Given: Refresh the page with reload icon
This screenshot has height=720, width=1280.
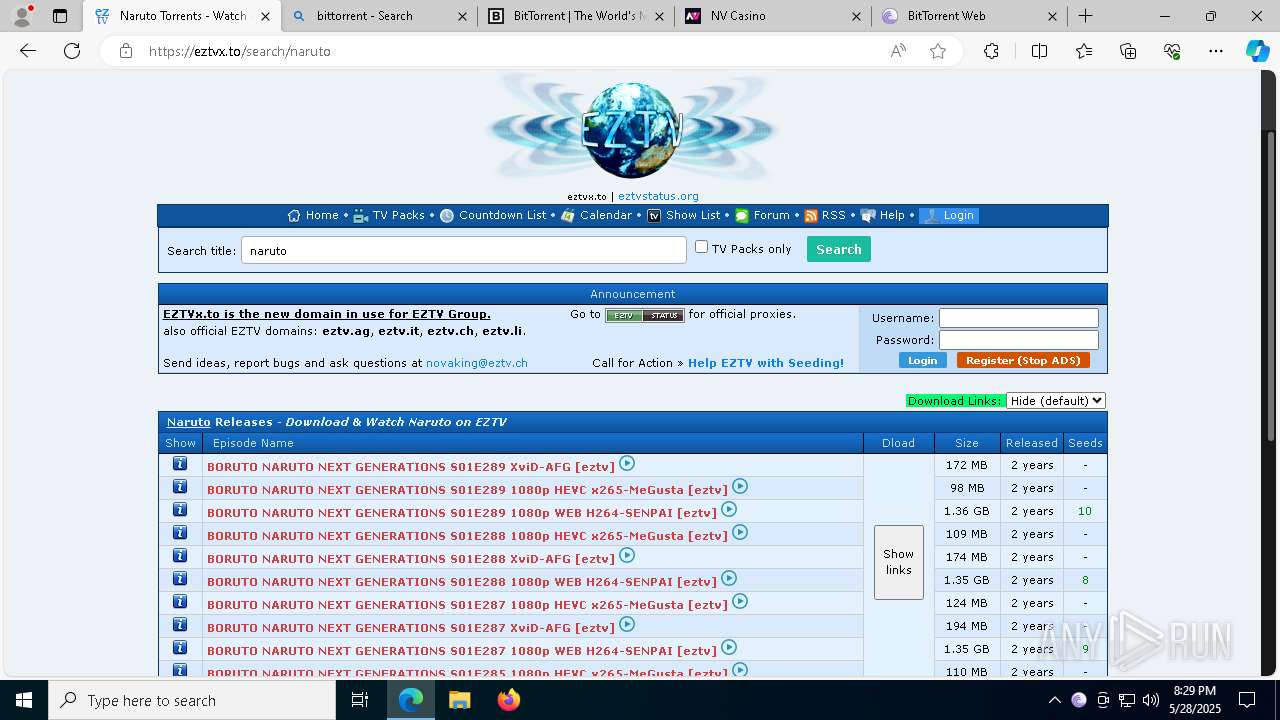Looking at the screenshot, I should pyautogui.click(x=72, y=51).
